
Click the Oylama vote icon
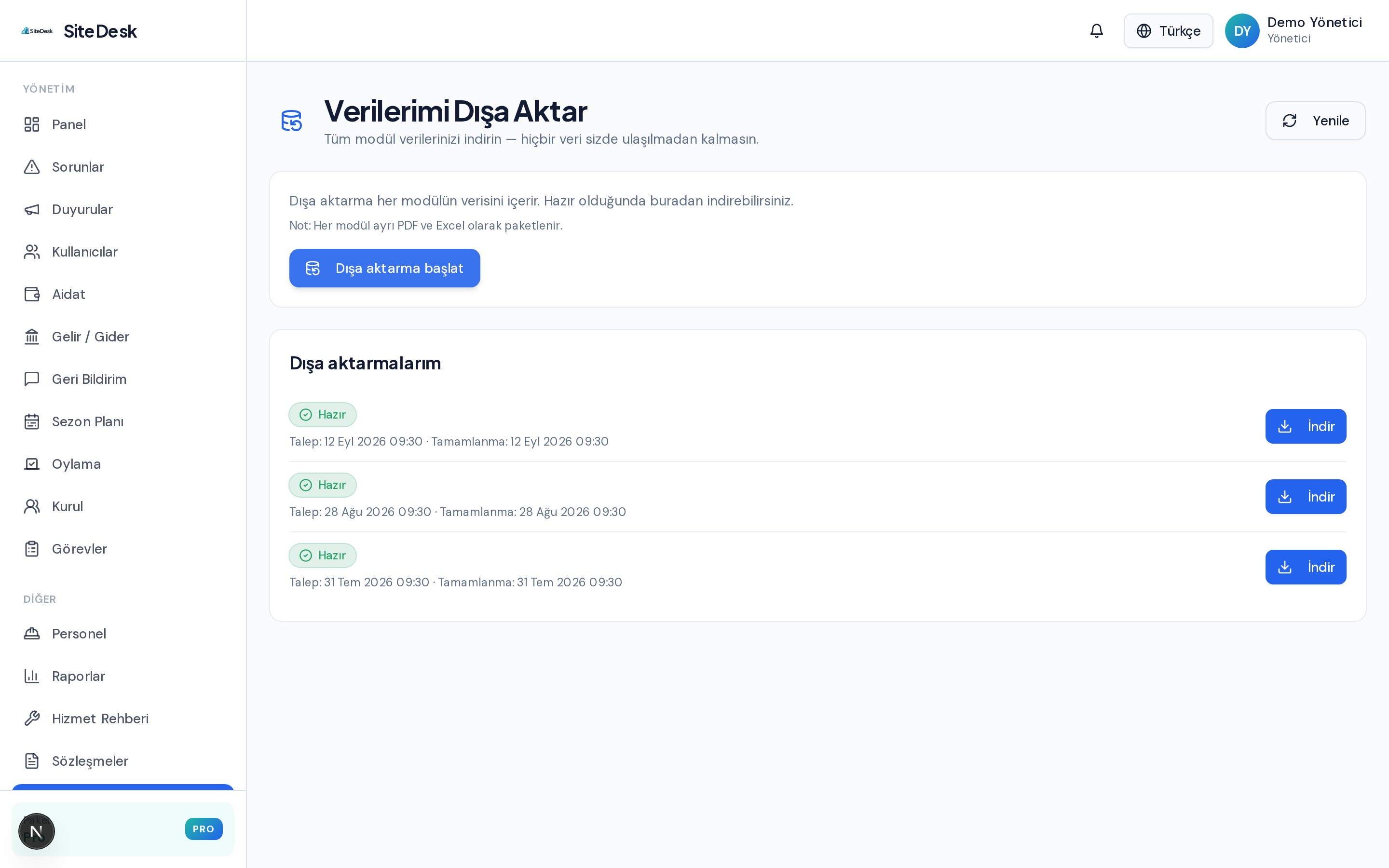pos(32,464)
